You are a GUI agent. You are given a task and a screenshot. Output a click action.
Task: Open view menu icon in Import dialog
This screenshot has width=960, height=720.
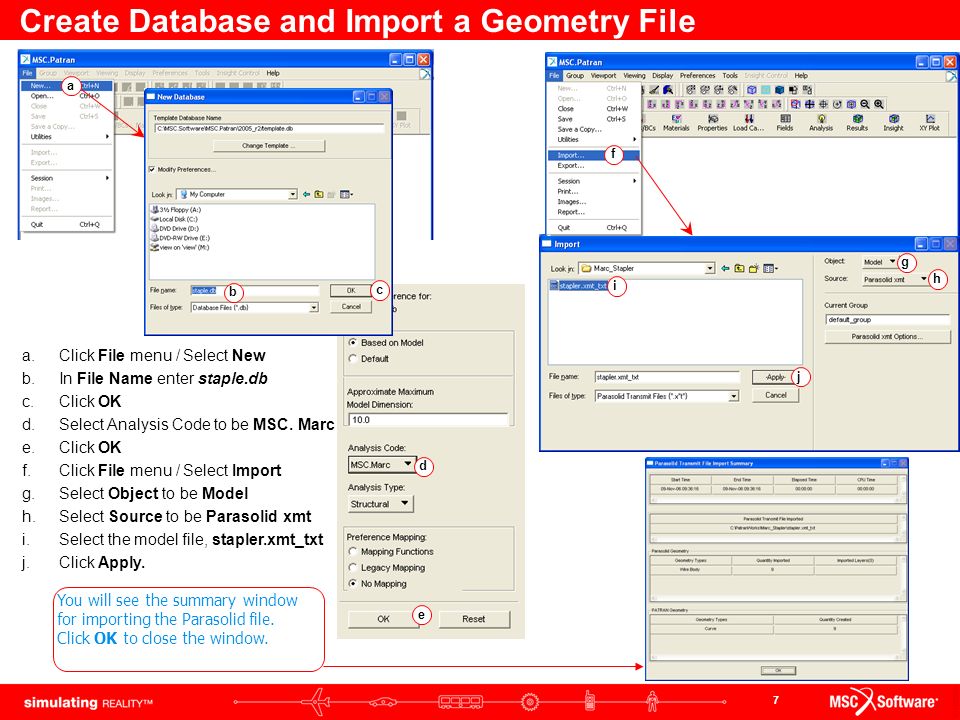click(x=770, y=268)
